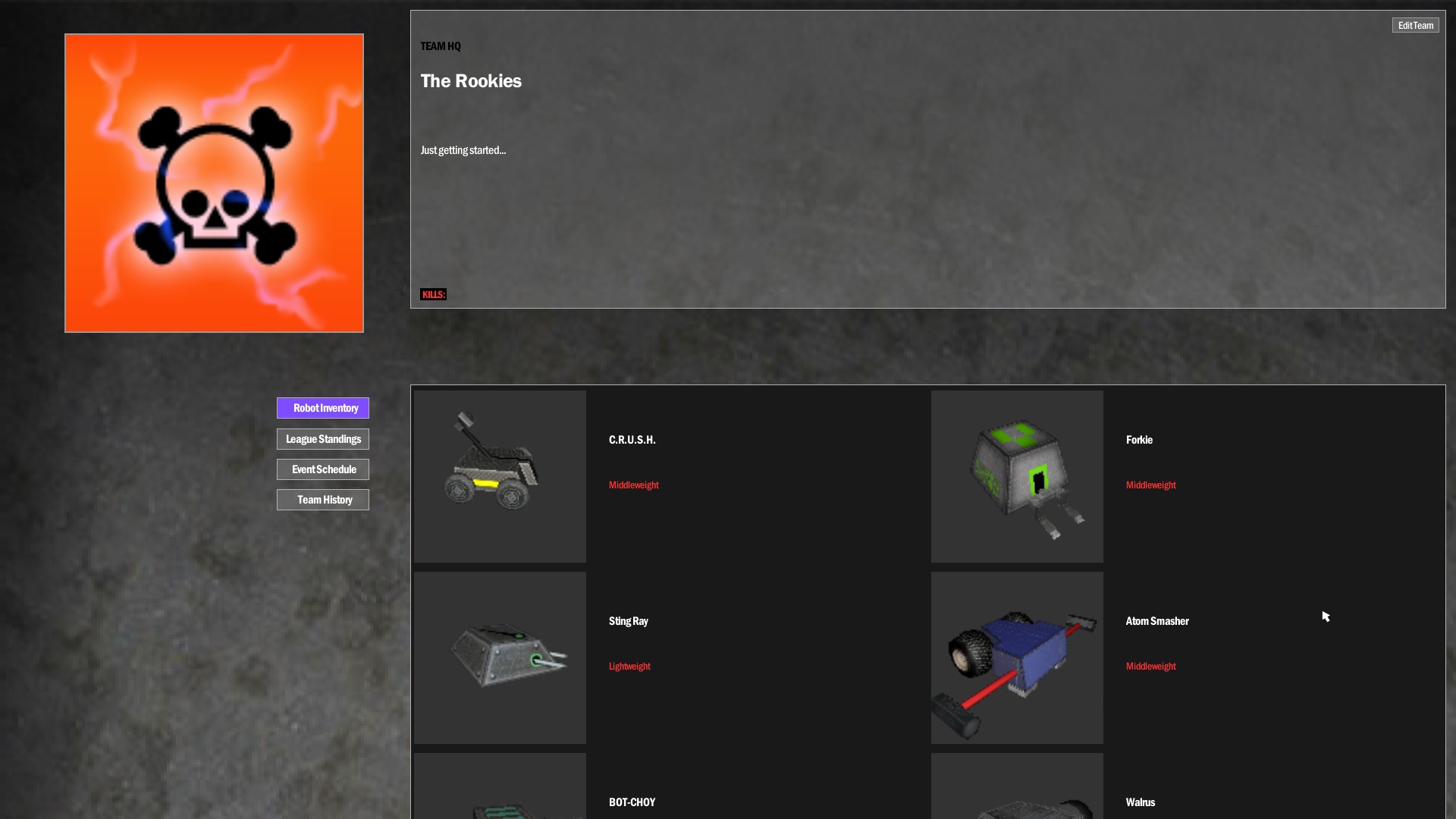Click the skull and crossbones team logo
This screenshot has width=1456, height=819.
[x=214, y=183]
